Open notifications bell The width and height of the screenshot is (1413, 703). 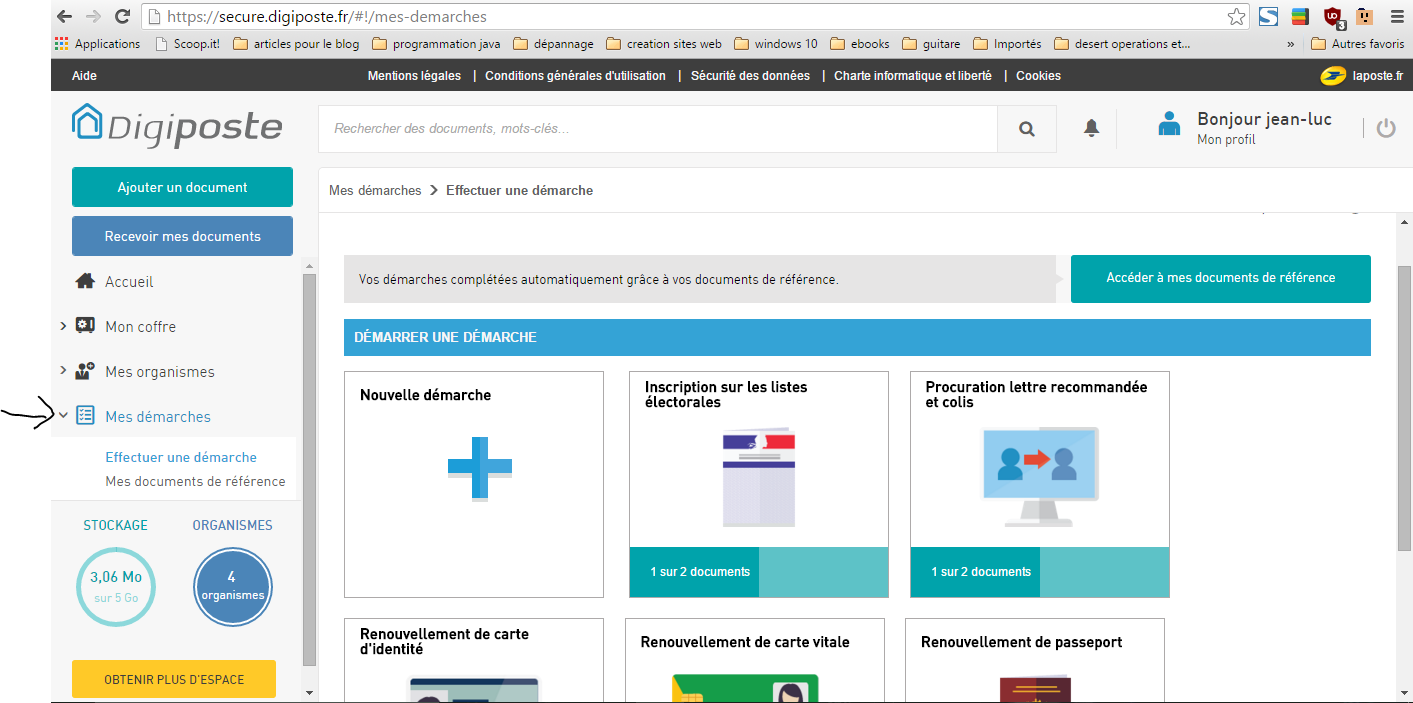point(1092,127)
